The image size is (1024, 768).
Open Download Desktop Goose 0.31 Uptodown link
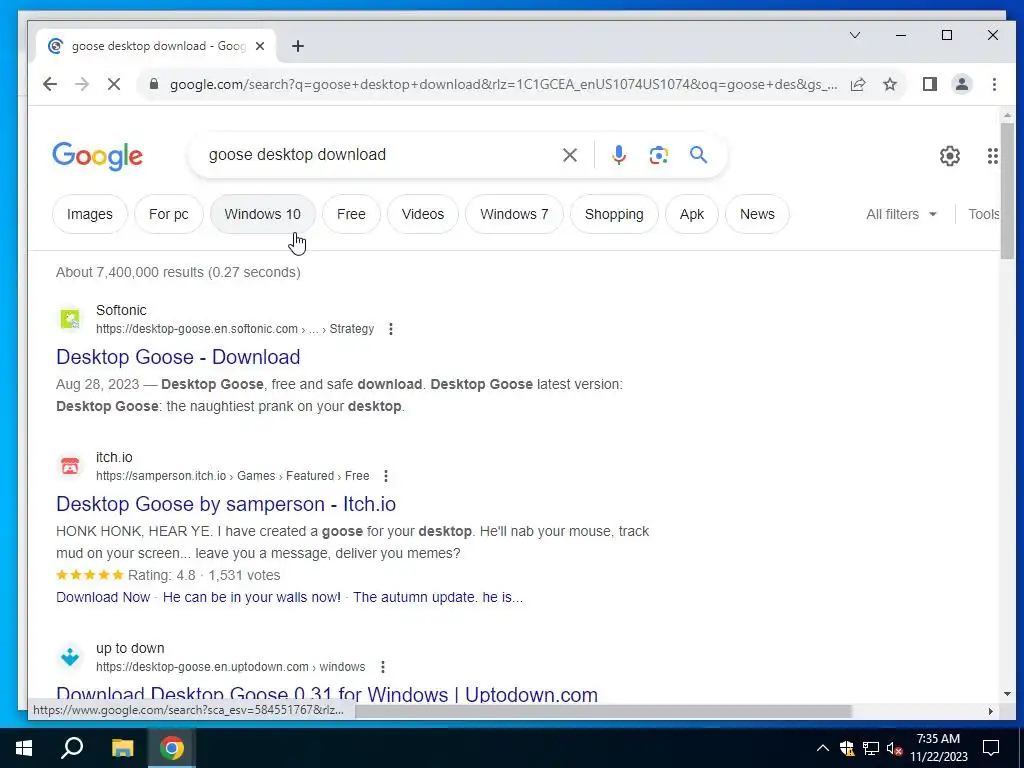[327, 694]
